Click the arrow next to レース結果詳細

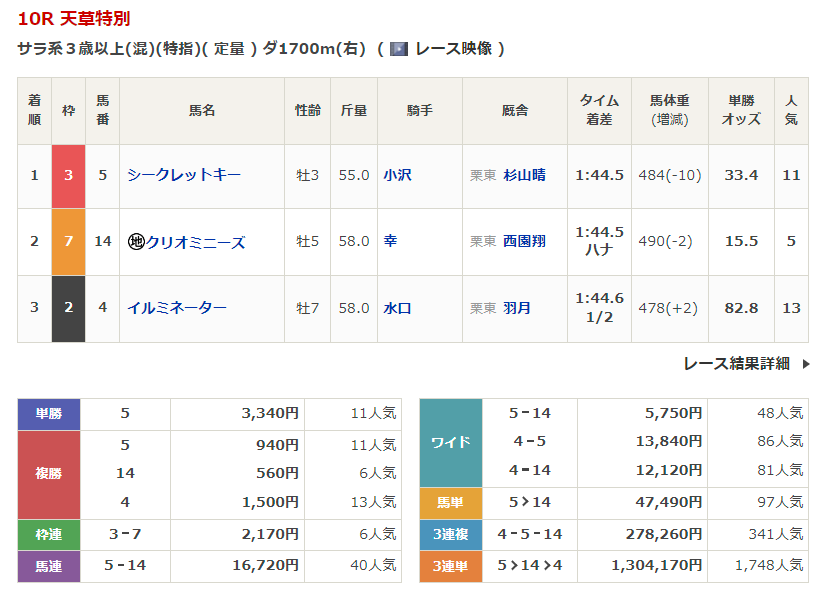pos(806,364)
